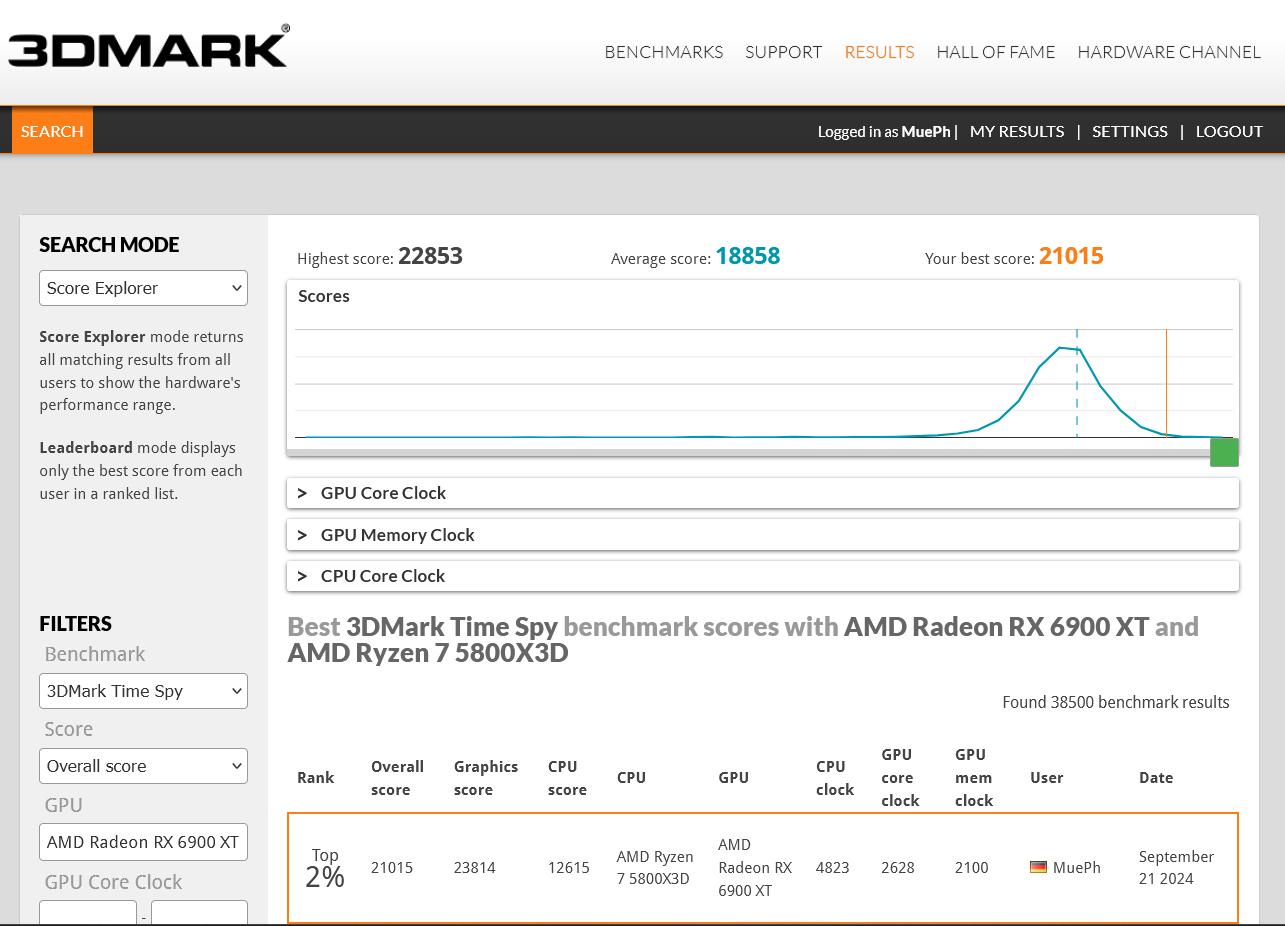Open the Score Explorer search mode dropdown
Screen dimensions: 1285x926
[x=143, y=288]
